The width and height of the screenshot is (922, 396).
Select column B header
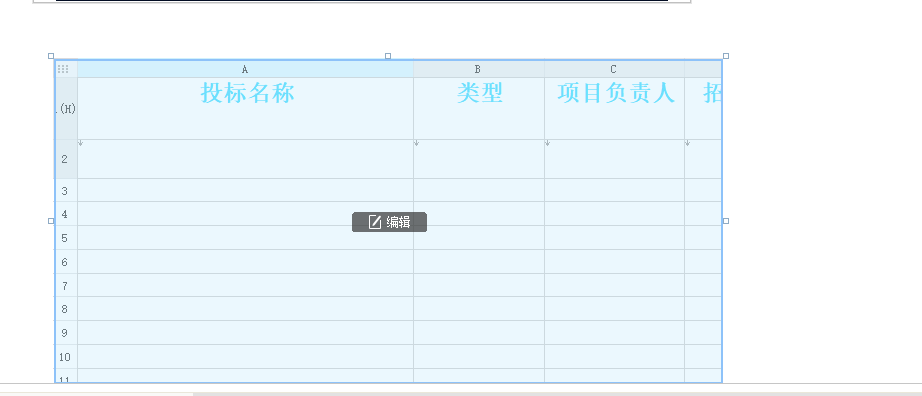pyautogui.click(x=479, y=69)
